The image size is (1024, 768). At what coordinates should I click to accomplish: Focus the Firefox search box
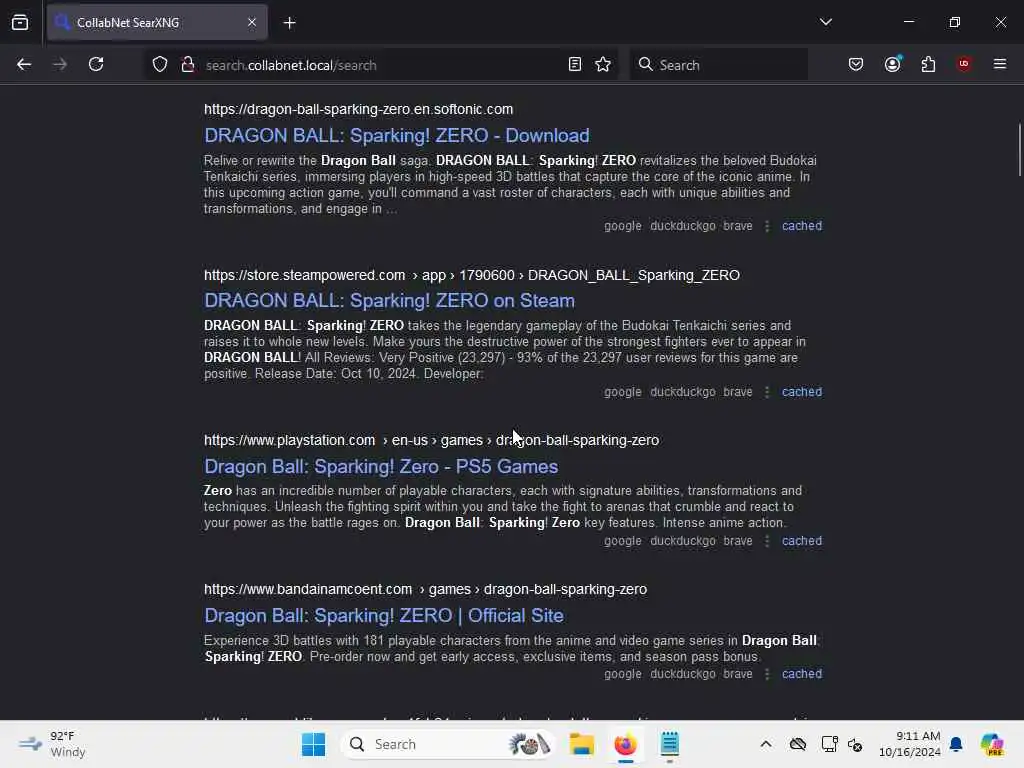pyautogui.click(x=718, y=65)
